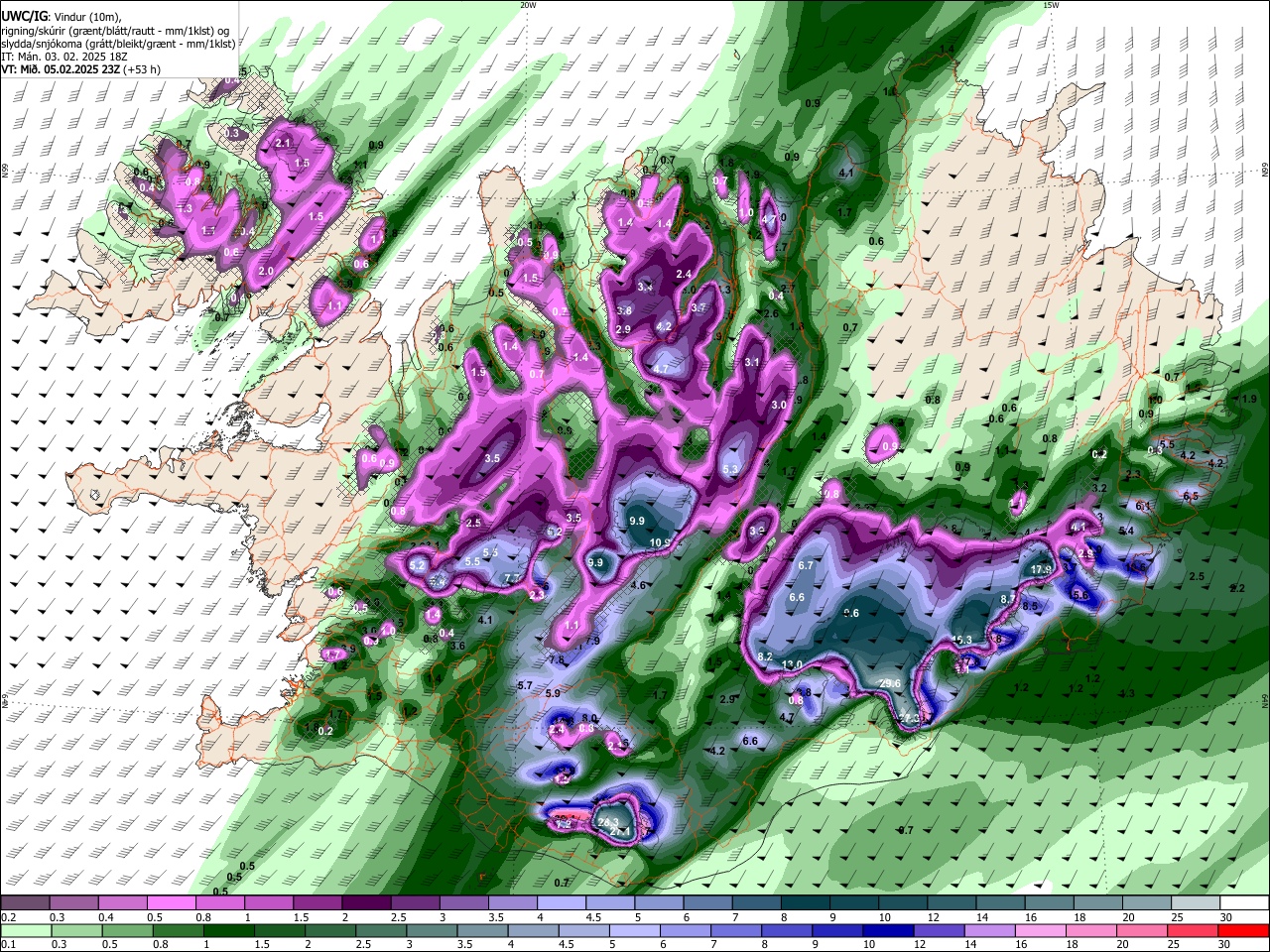
Task: Select white top-row swatch at 30
Action: click(1244, 903)
